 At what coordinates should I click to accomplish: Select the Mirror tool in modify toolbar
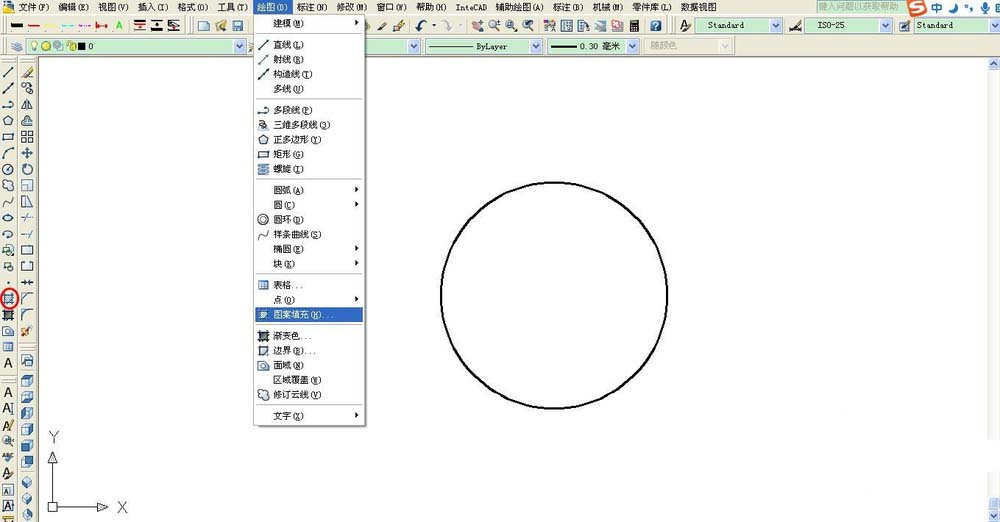pyautogui.click(x=27, y=104)
